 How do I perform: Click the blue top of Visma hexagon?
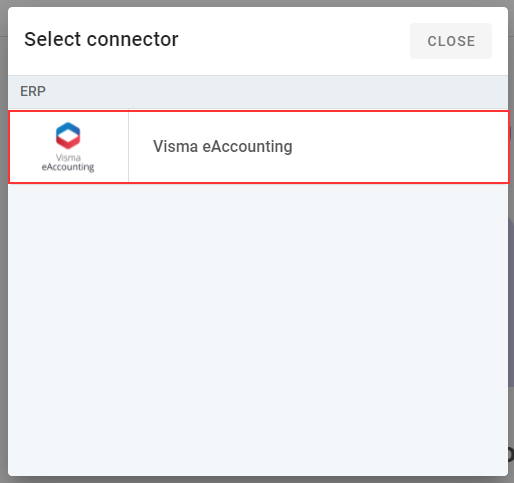pyautogui.click(x=68, y=127)
